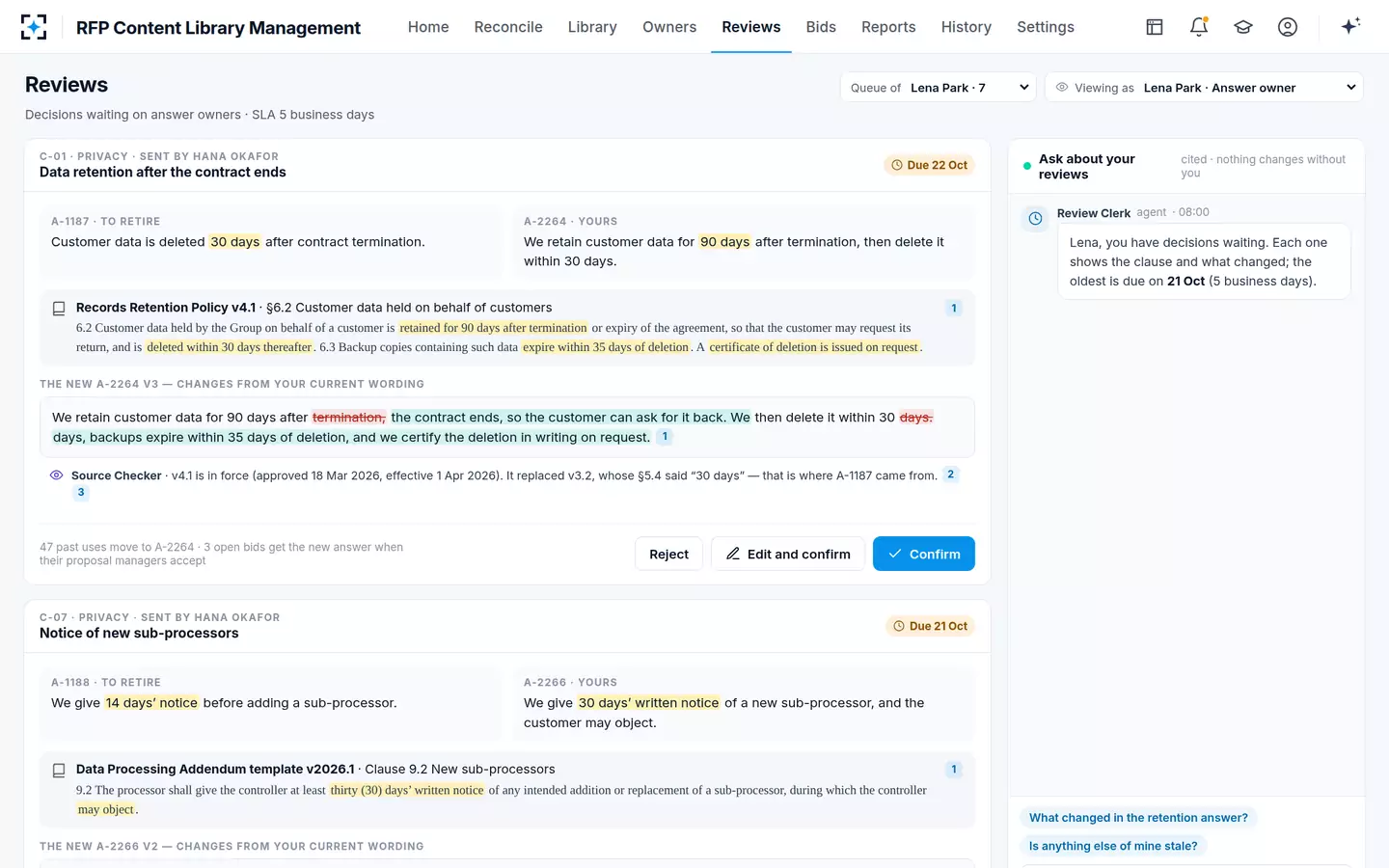Select the Owners tab
This screenshot has width=1389, height=868.
(x=669, y=27)
